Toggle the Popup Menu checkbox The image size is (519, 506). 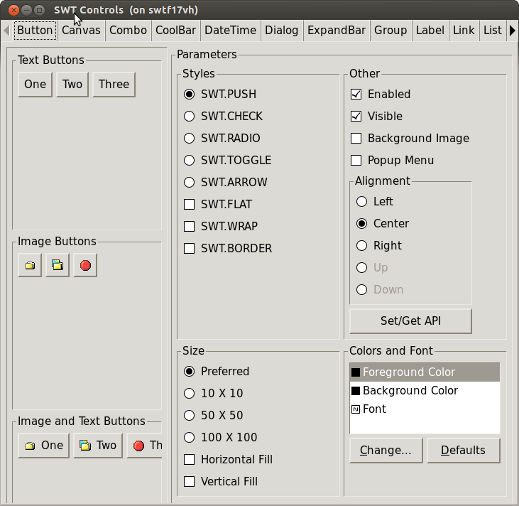(x=356, y=160)
